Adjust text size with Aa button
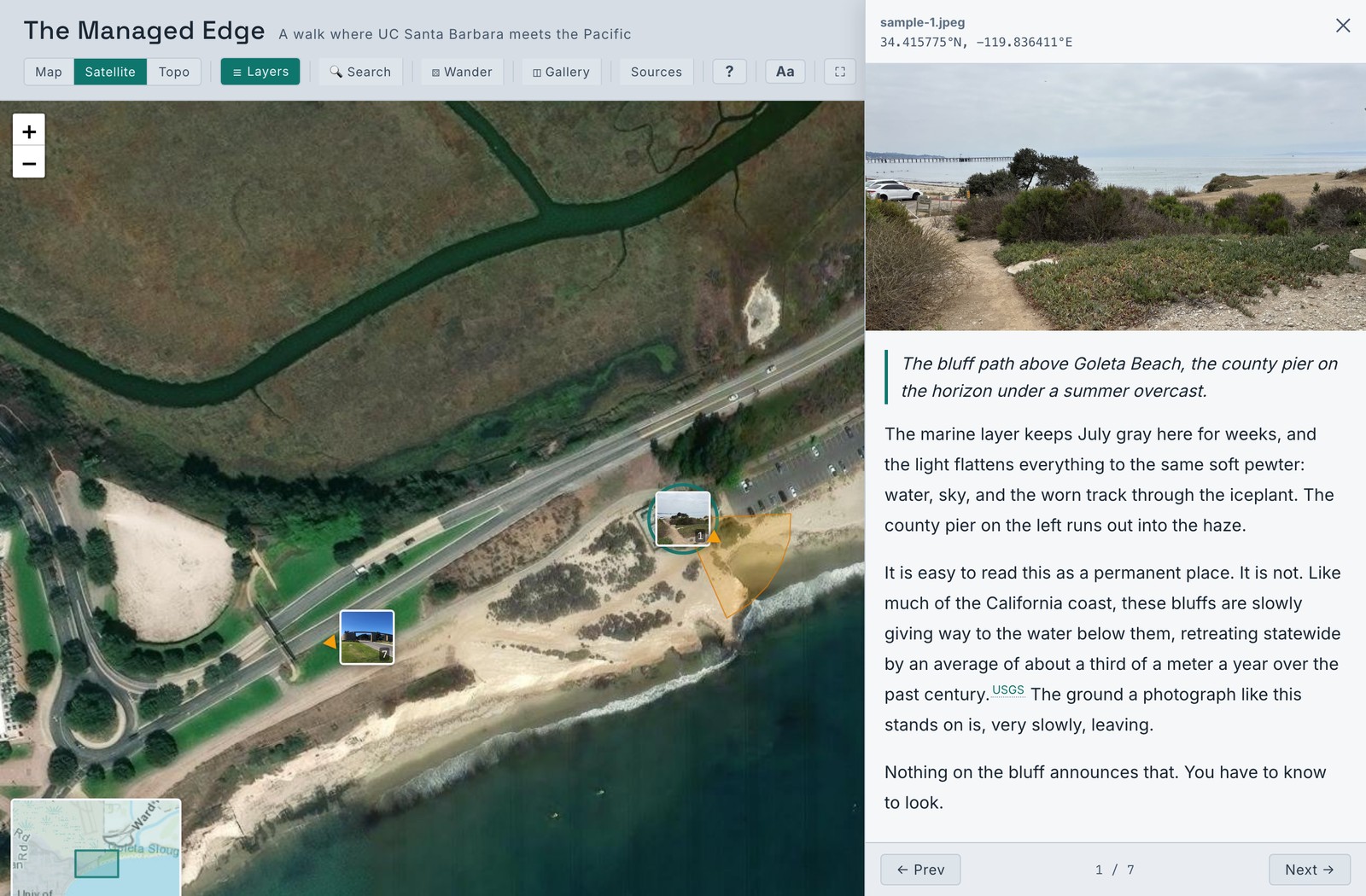The height and width of the screenshot is (896, 1366). 785,72
